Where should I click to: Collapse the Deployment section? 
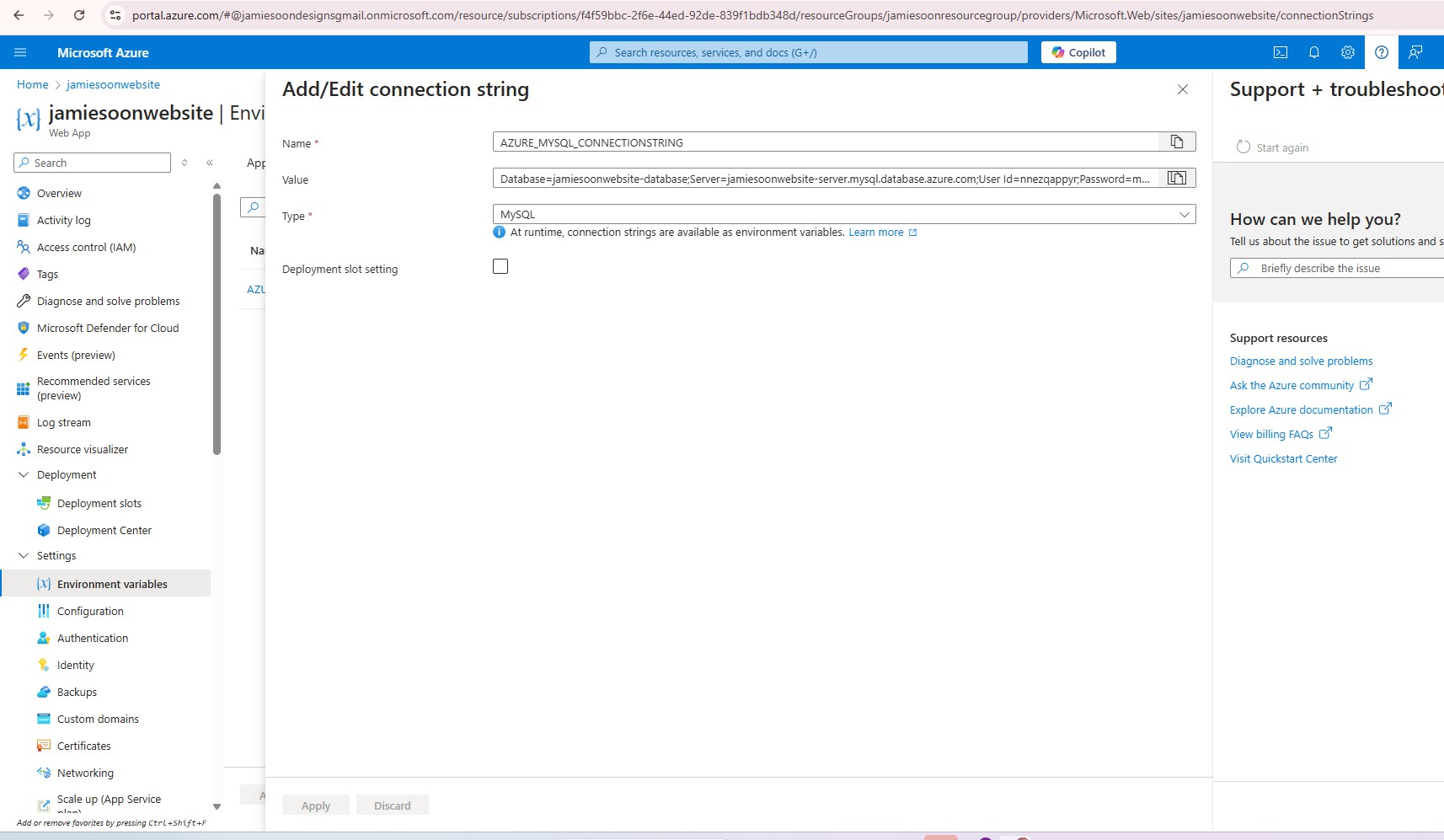[x=24, y=474]
